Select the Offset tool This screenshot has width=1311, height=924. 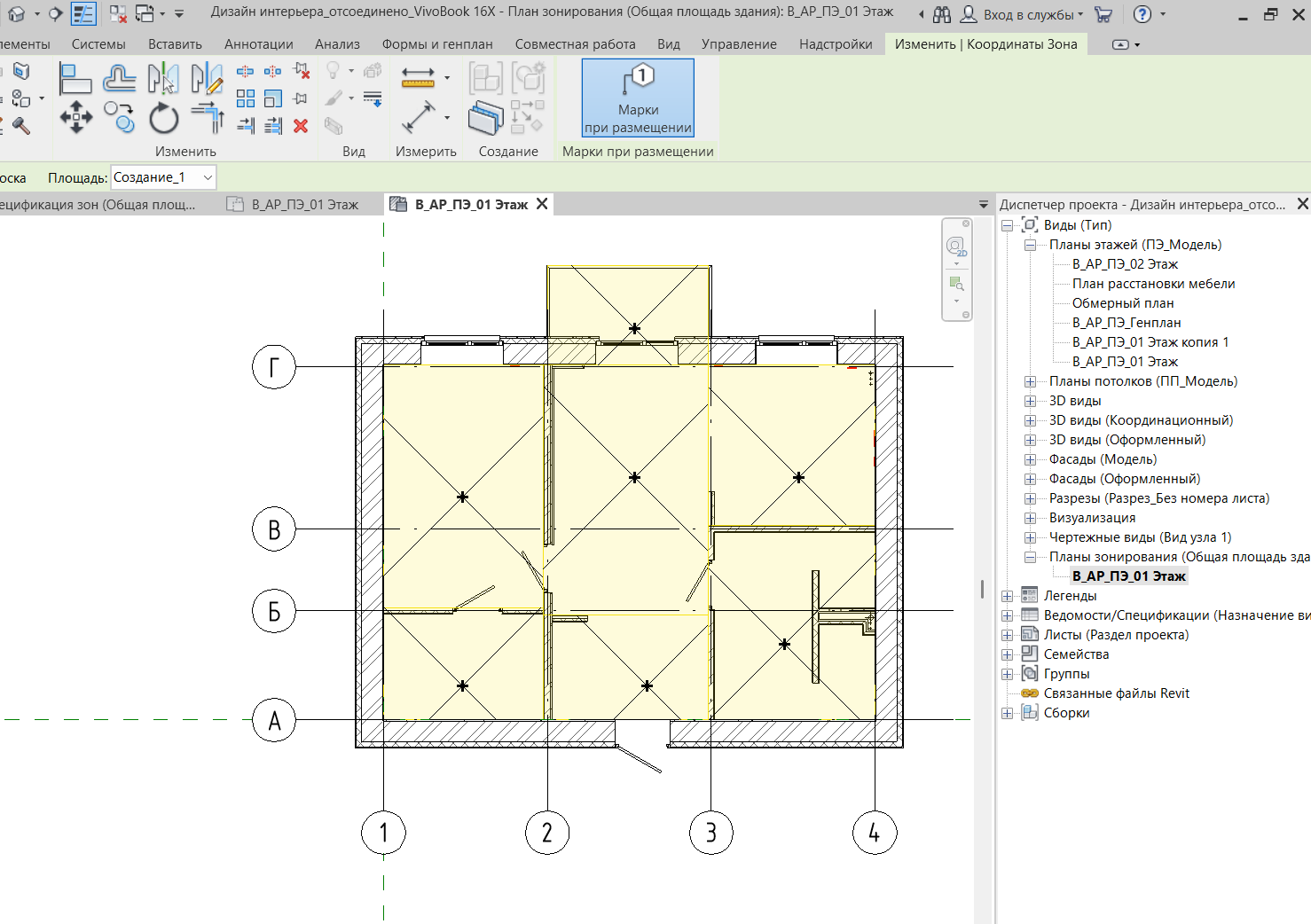point(120,79)
